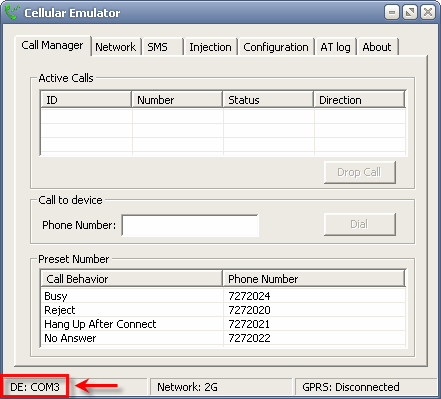Select the Reject preset row
The width and height of the screenshot is (441, 399).
pos(223,310)
